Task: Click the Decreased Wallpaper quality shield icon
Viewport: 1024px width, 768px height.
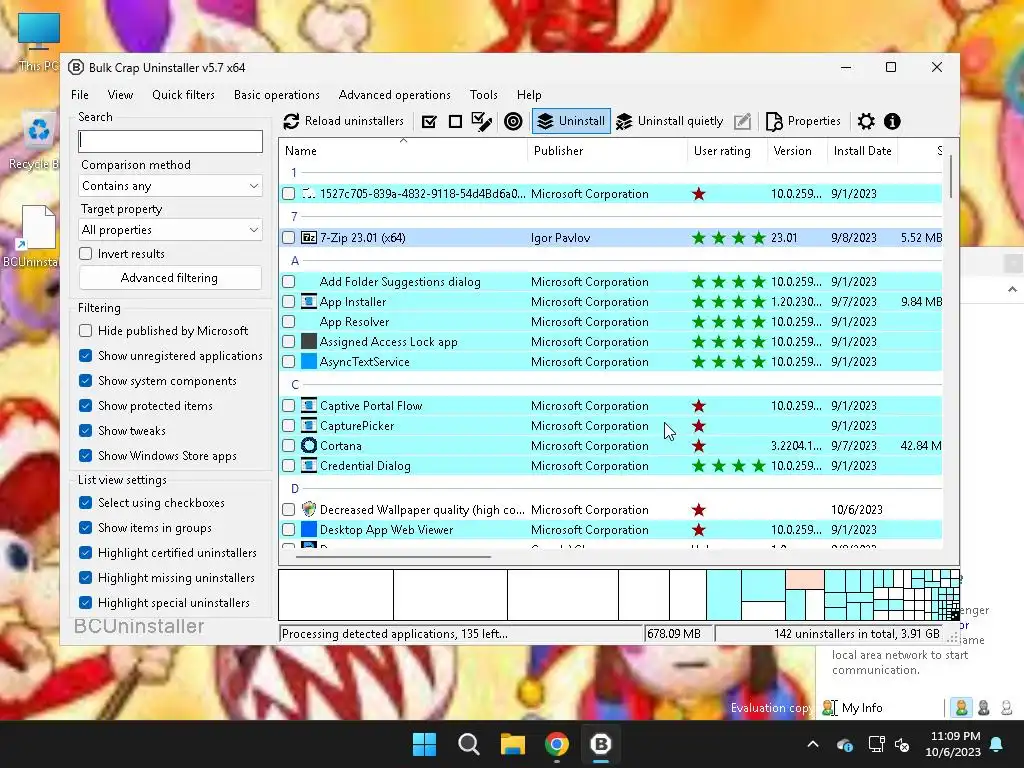Action: click(309, 509)
